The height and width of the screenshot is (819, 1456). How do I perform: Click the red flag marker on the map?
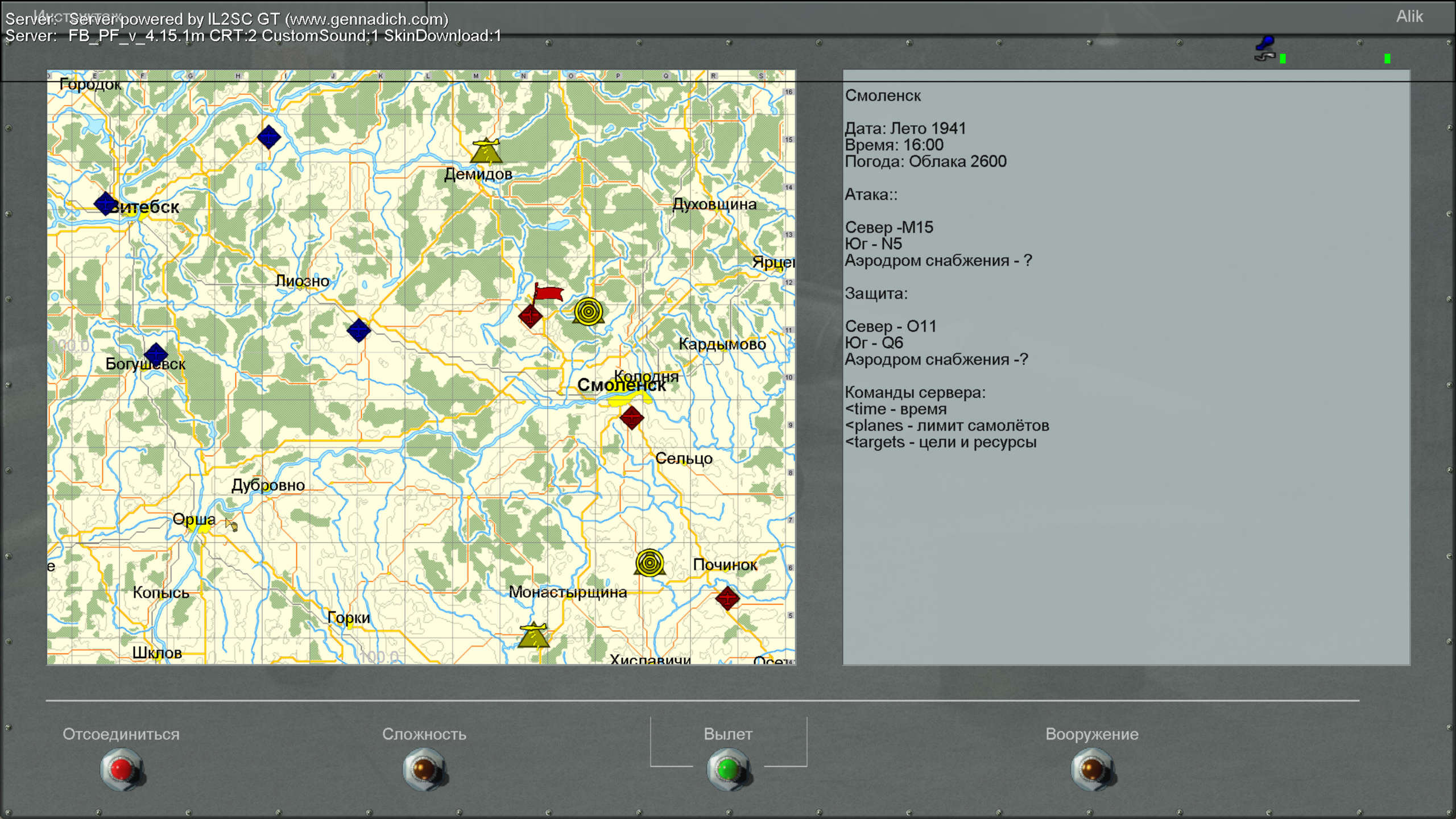click(548, 292)
